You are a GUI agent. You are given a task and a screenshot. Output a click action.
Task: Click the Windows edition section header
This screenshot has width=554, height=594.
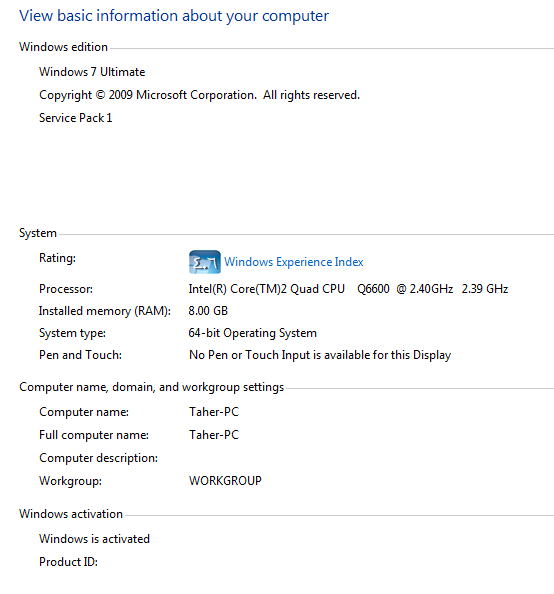click(x=64, y=47)
